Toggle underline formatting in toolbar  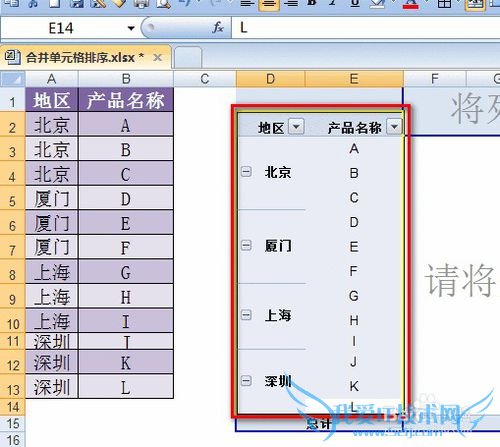tap(355, 4)
